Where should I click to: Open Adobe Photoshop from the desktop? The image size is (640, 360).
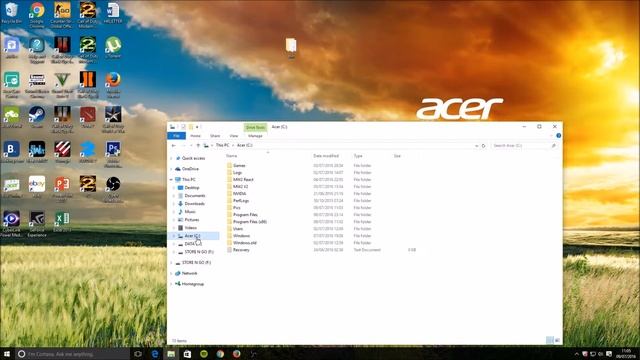(113, 154)
